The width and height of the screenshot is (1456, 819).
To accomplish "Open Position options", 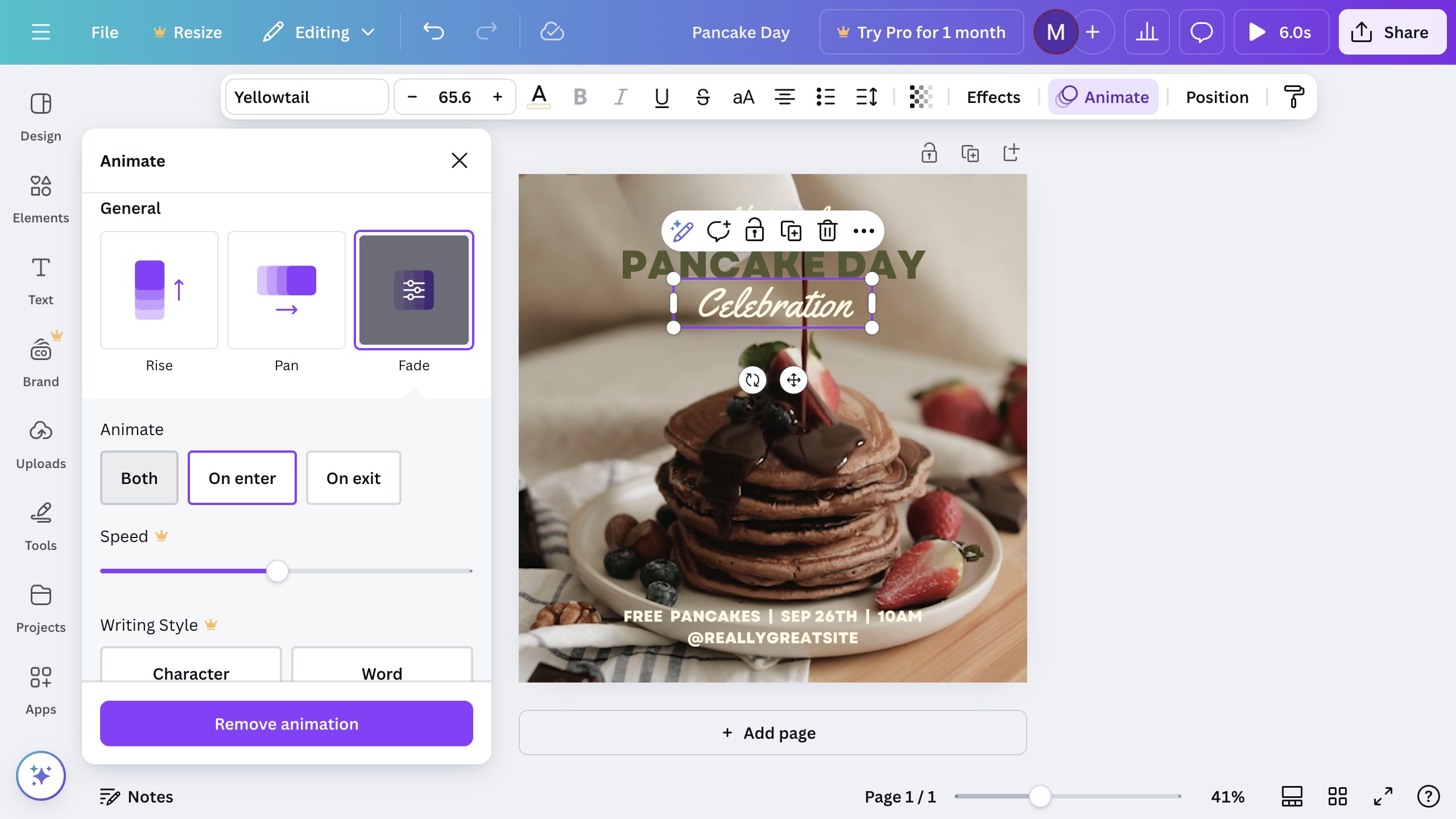I will pyautogui.click(x=1217, y=97).
